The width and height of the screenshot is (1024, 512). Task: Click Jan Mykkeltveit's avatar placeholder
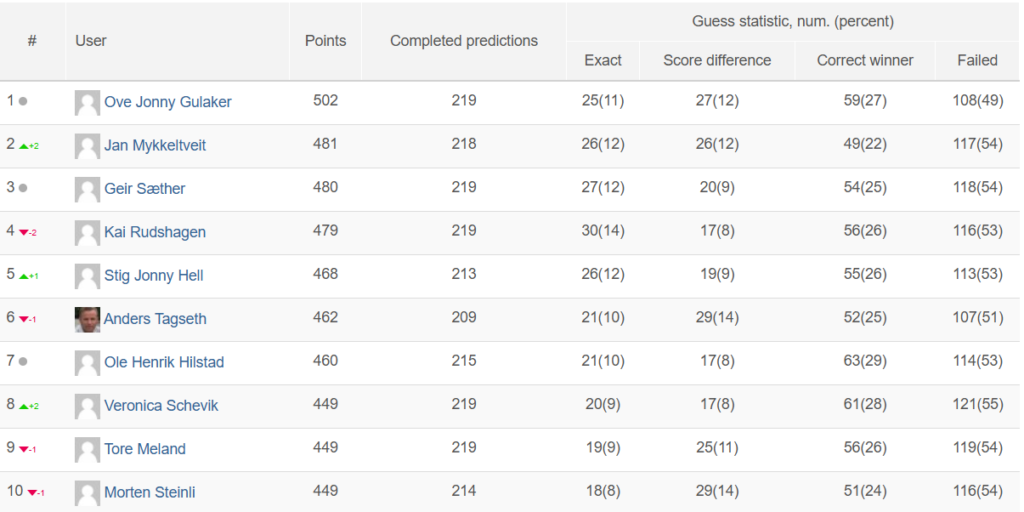point(87,146)
